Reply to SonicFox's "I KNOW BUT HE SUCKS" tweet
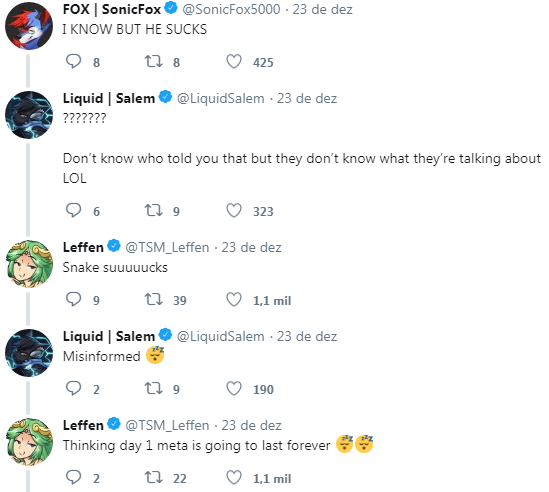549x492 pixels. [74, 62]
